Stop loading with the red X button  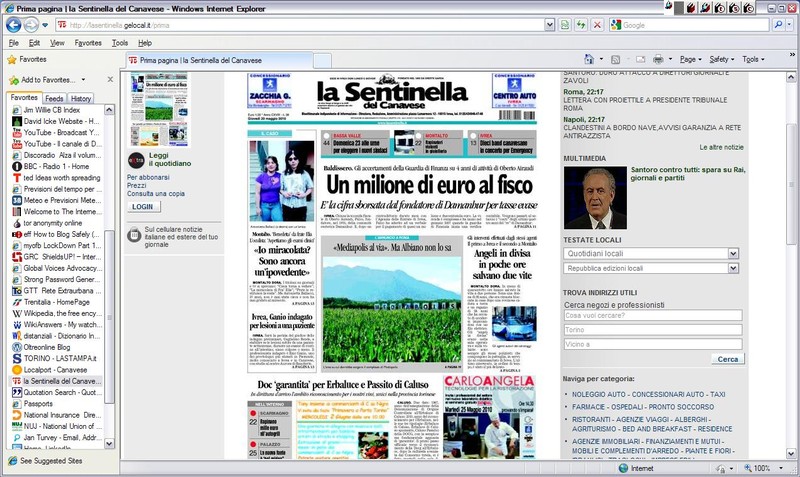(597, 25)
